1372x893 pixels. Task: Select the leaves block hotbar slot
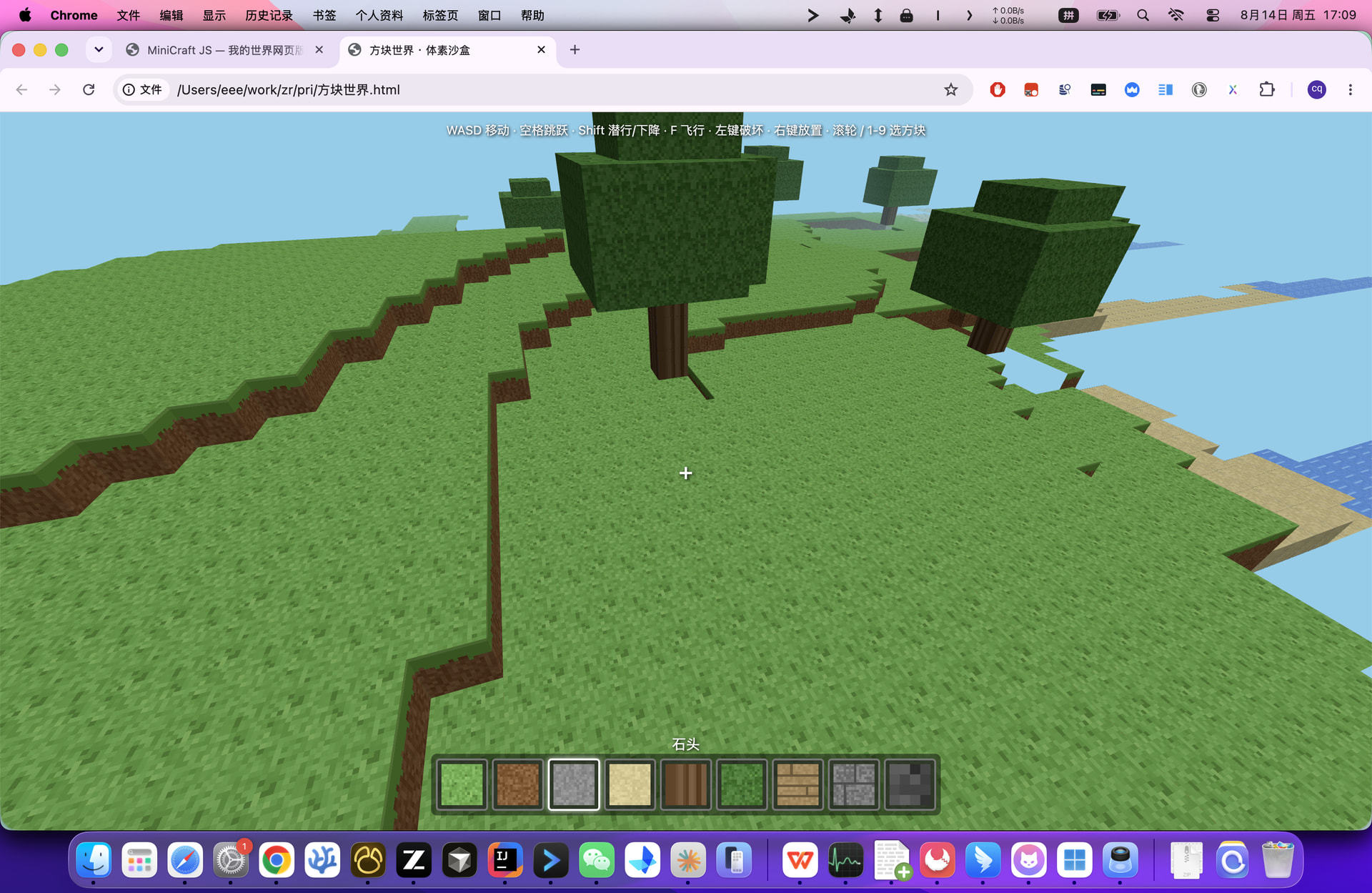pyautogui.click(x=742, y=784)
